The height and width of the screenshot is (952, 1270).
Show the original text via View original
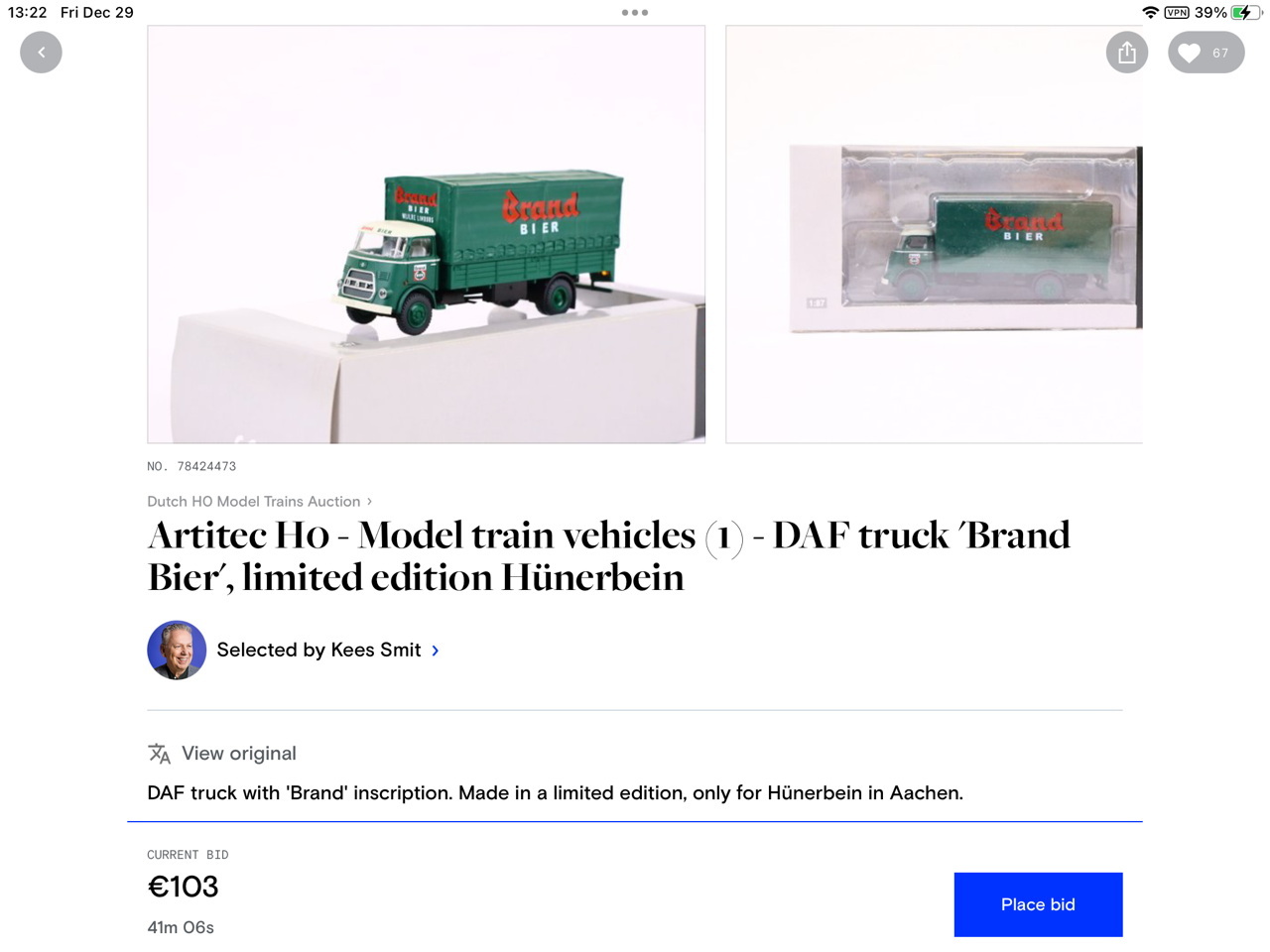(x=239, y=754)
